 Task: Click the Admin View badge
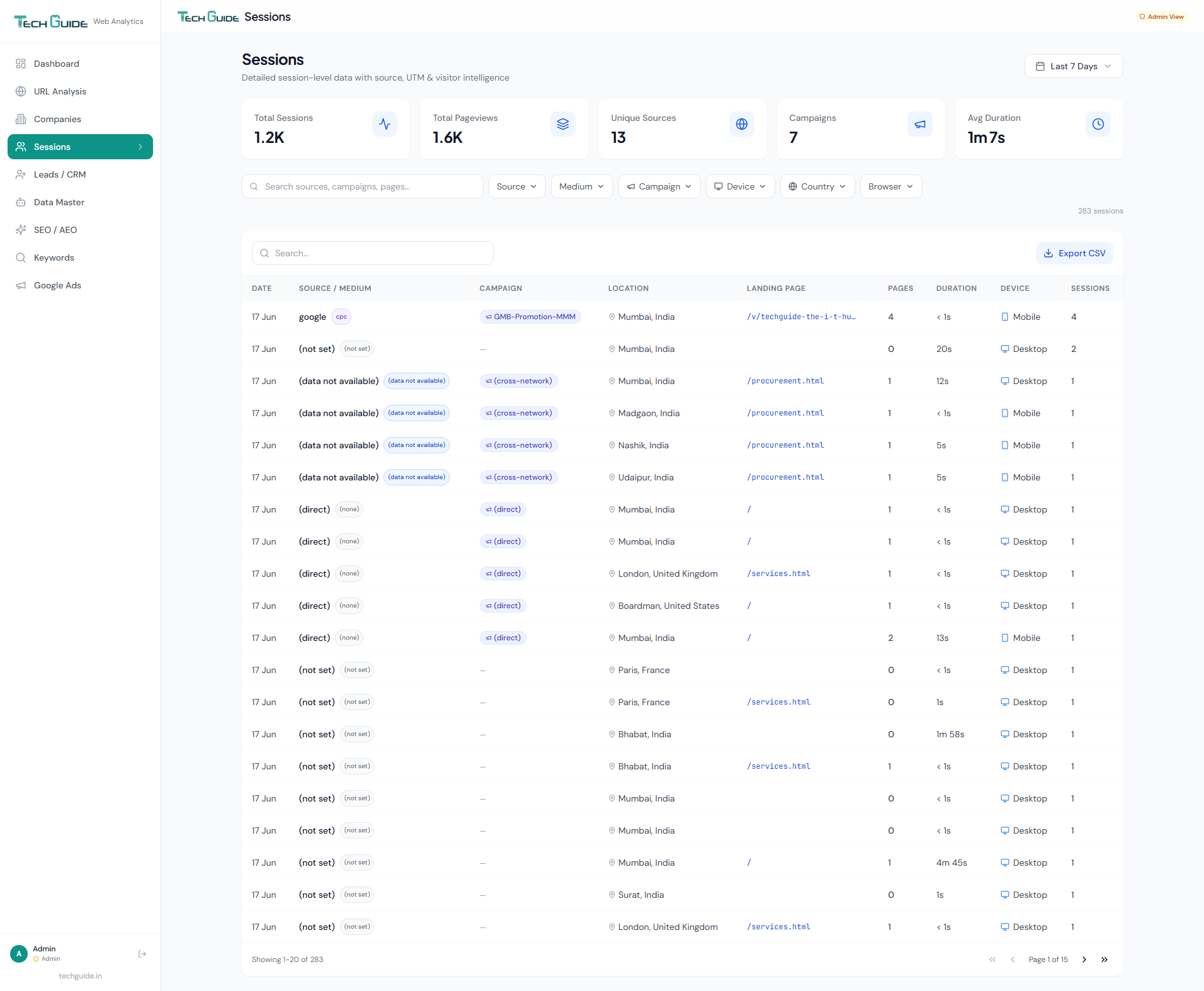(1162, 17)
